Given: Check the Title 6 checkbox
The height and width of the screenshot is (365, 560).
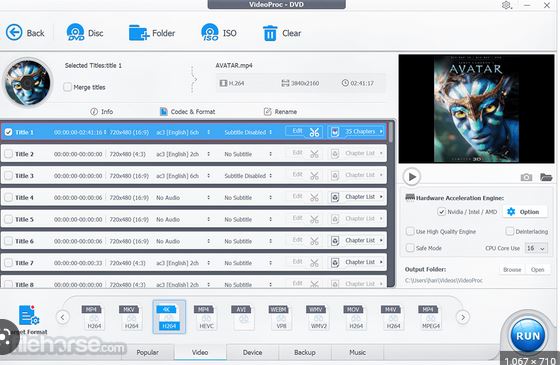Looking at the screenshot, I should pos(9,241).
